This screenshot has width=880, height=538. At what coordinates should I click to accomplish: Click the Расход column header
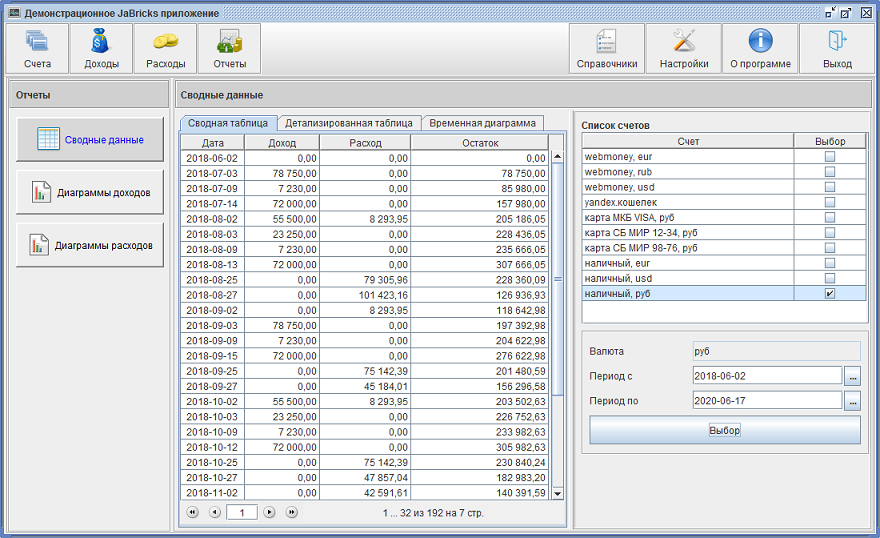[365, 143]
